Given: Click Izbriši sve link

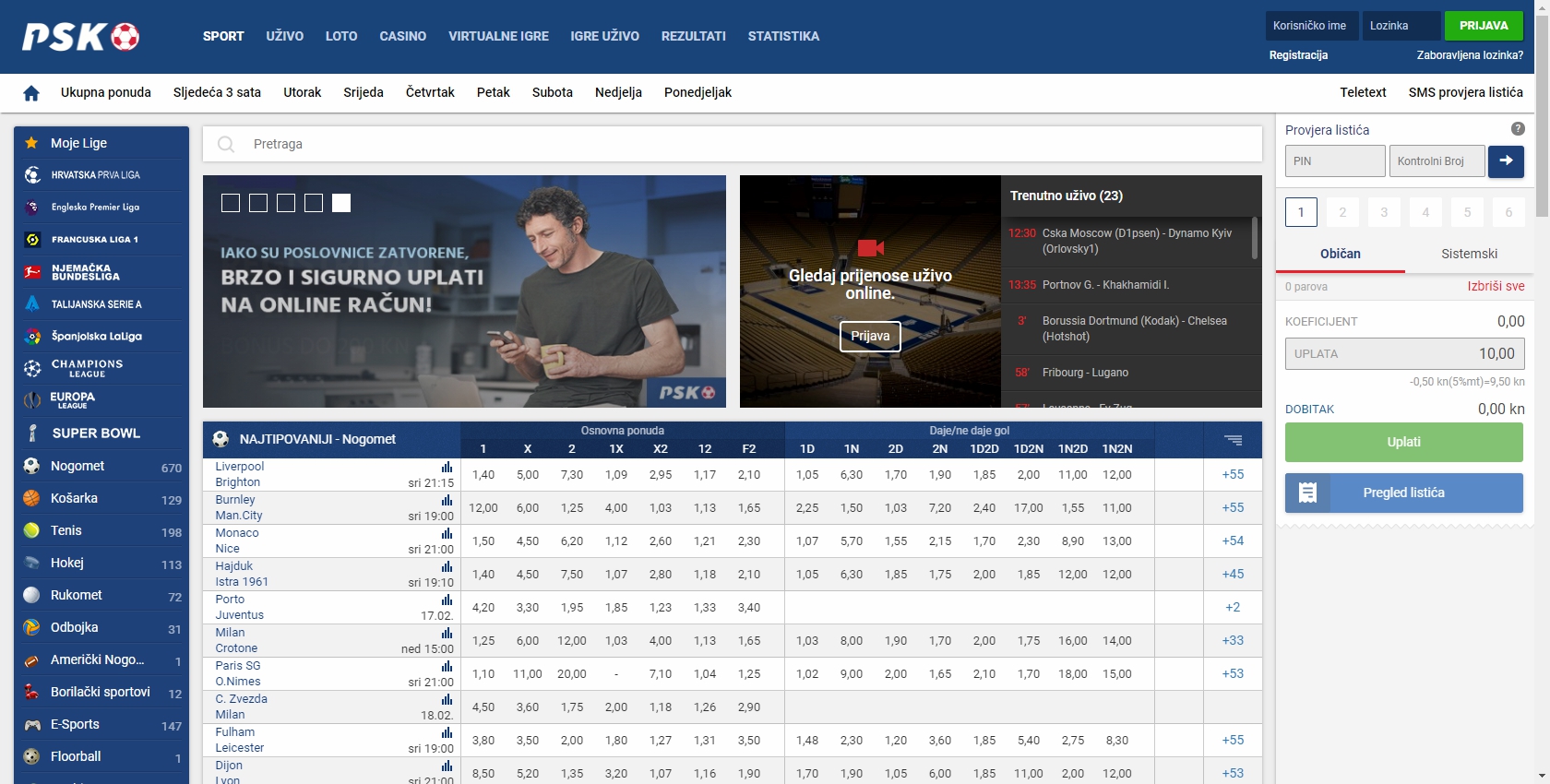Looking at the screenshot, I should (x=1496, y=286).
